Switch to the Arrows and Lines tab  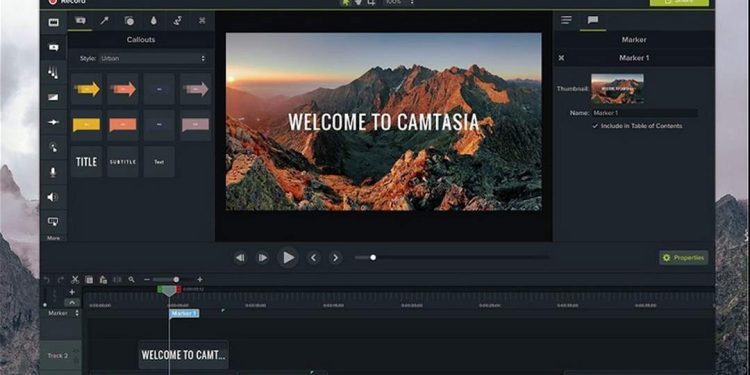(x=104, y=21)
